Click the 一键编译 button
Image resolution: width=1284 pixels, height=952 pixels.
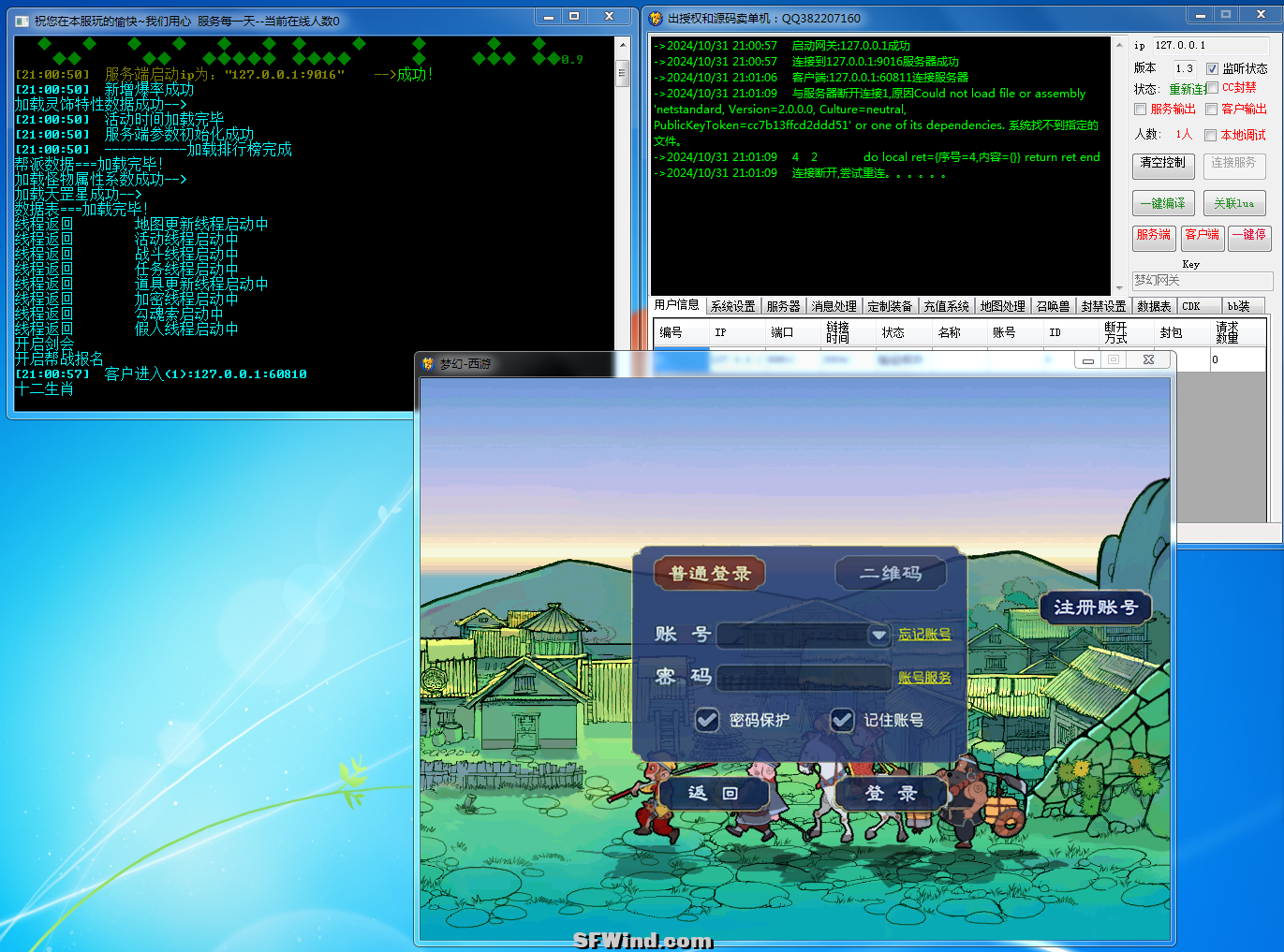[x=1162, y=203]
